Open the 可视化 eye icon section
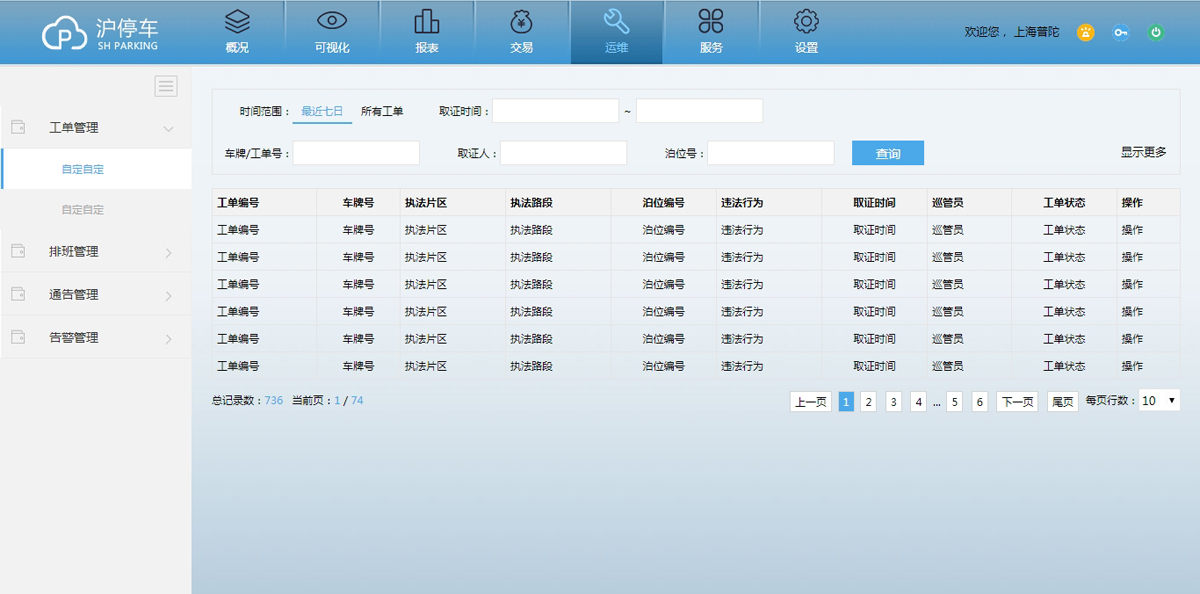This screenshot has height=594, width=1200. click(x=332, y=32)
